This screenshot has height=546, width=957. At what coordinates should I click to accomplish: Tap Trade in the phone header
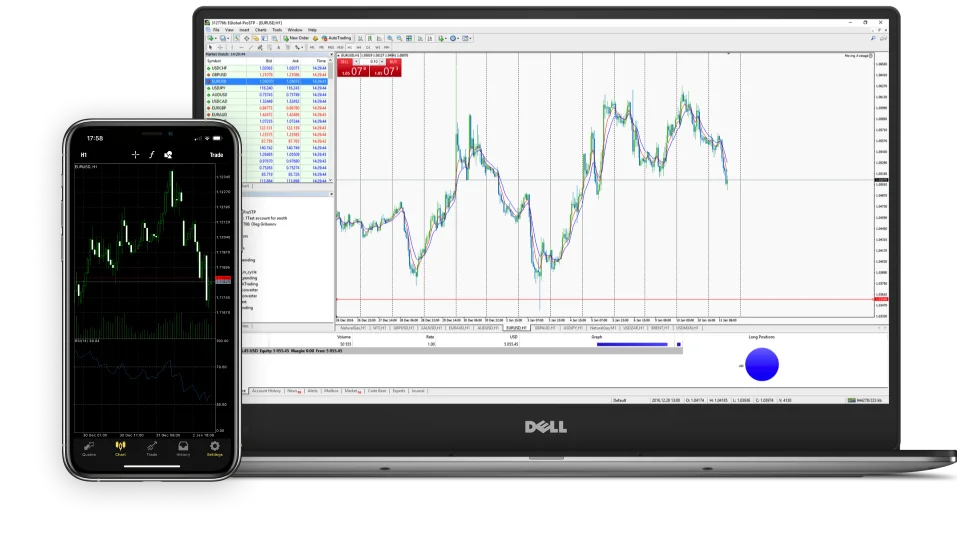pyautogui.click(x=217, y=155)
